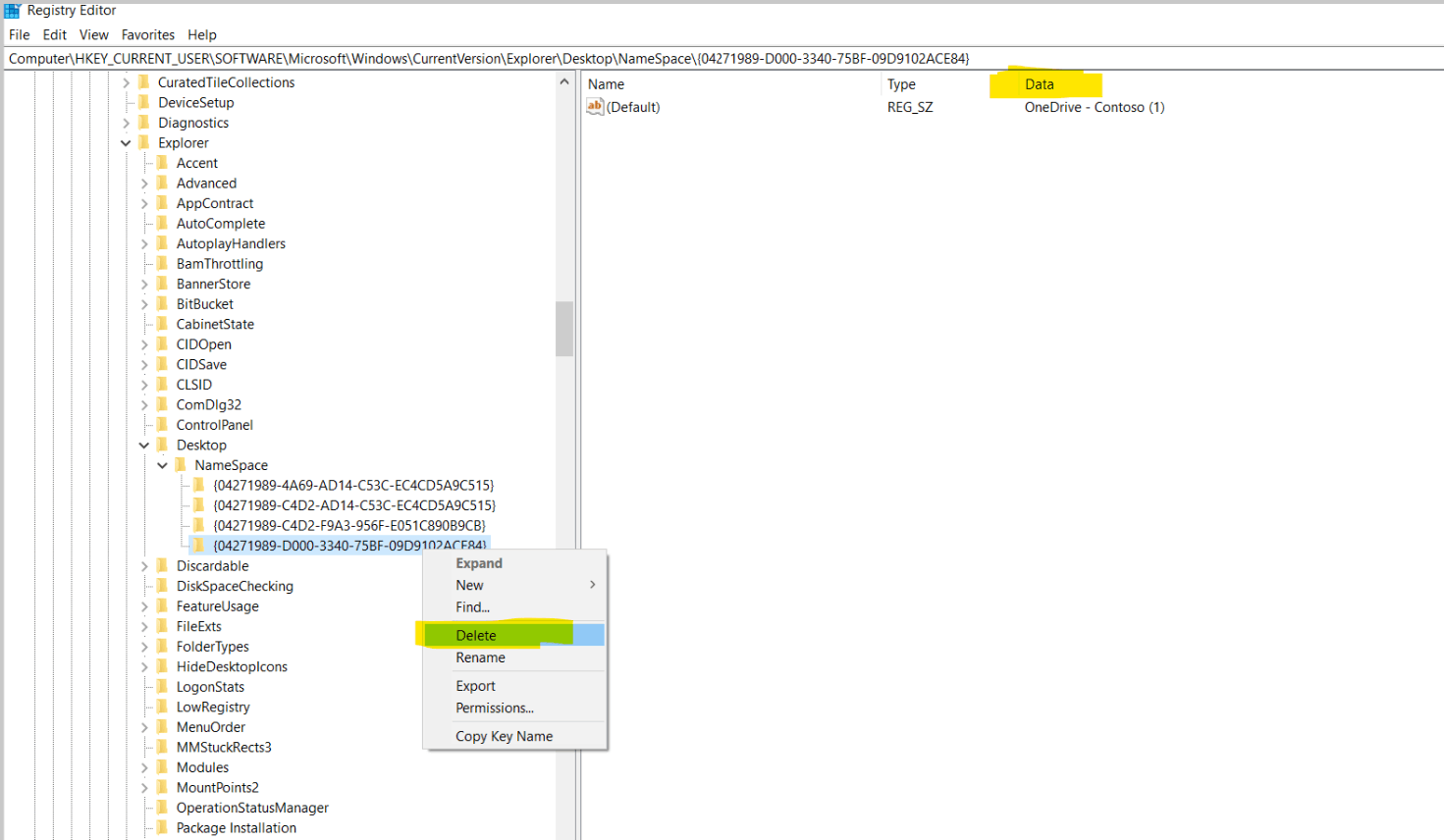Collapse the Desktop key chevron
This screenshot has width=1444, height=840.
coord(143,445)
